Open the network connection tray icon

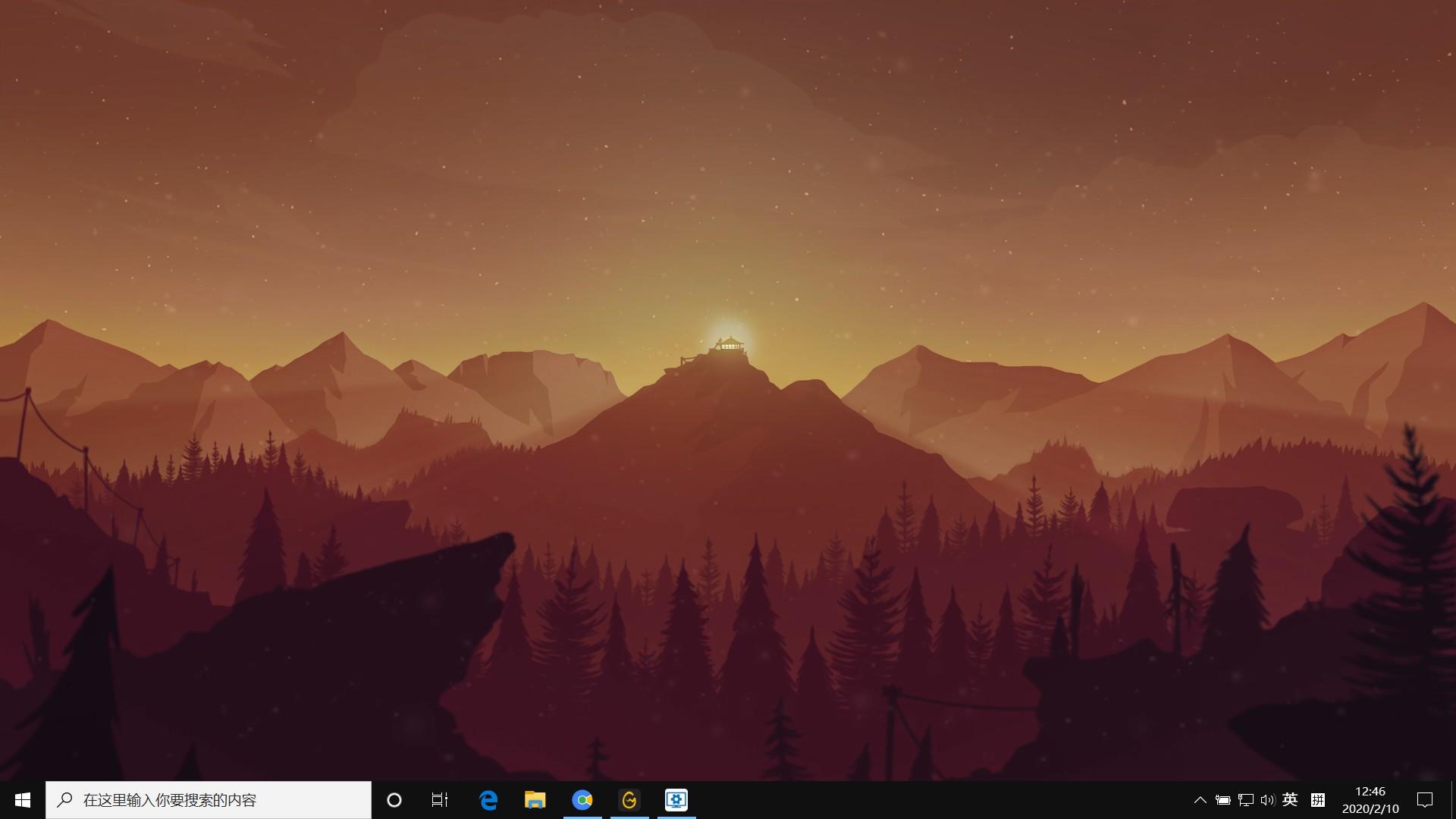point(1245,800)
